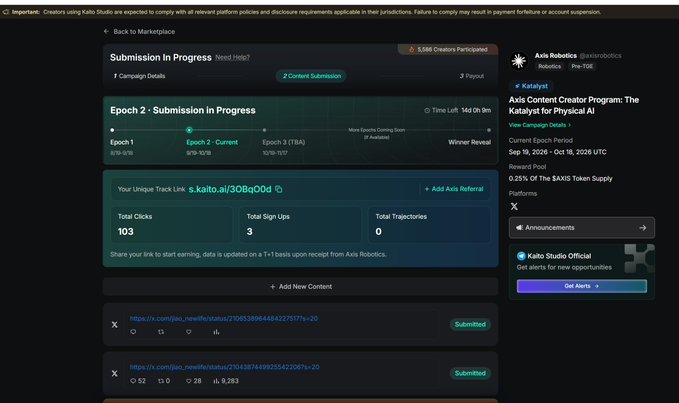Image resolution: width=679 pixels, height=403 pixels.
Task: Select the Content Submission step
Action: [311, 76]
